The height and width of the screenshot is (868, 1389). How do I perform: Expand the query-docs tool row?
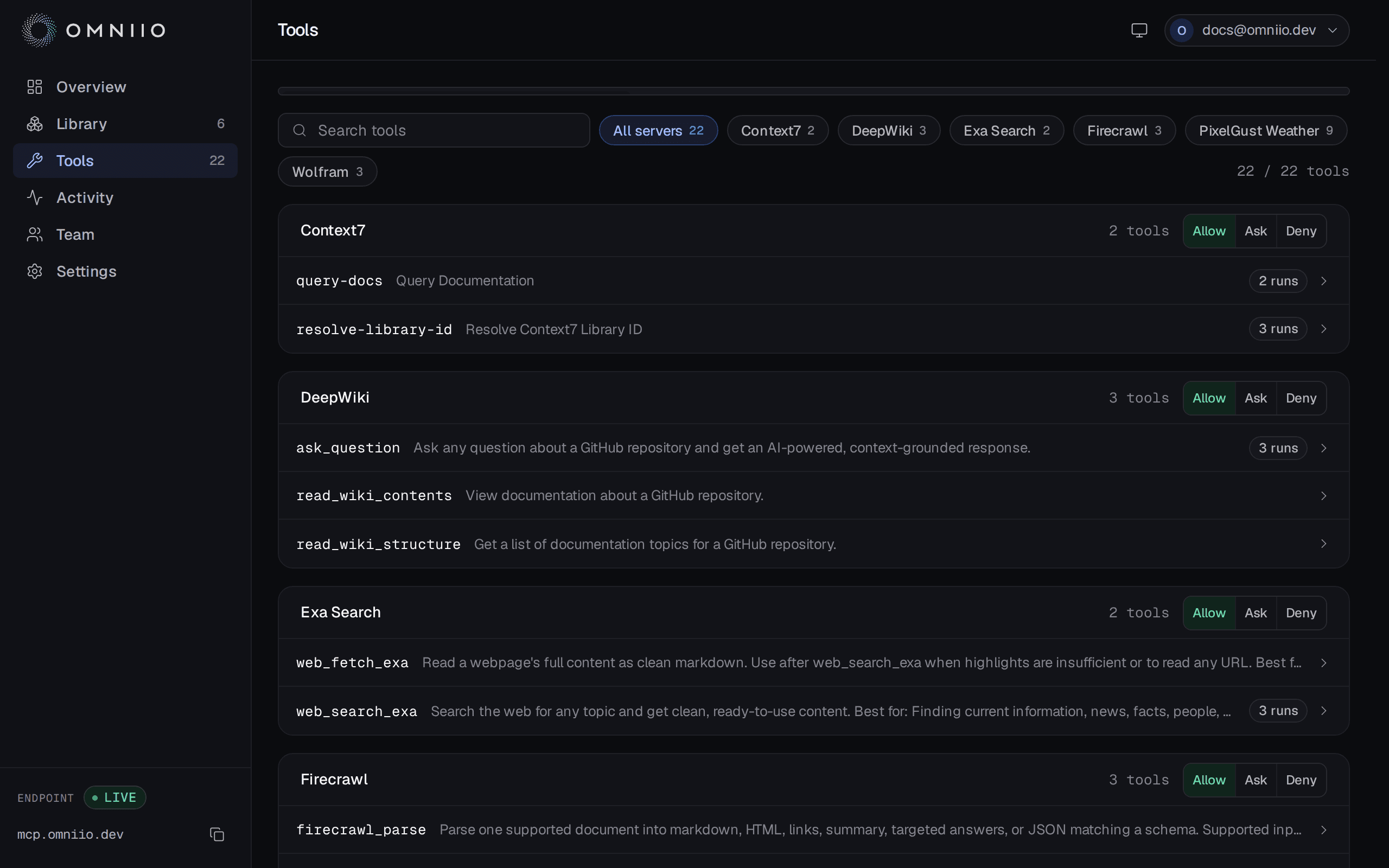(x=813, y=280)
